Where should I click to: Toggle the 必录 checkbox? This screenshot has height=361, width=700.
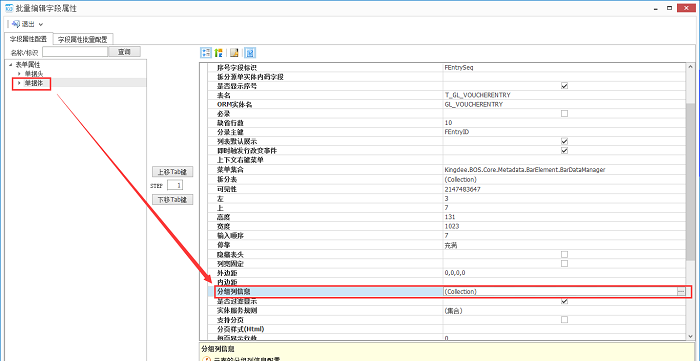564,114
